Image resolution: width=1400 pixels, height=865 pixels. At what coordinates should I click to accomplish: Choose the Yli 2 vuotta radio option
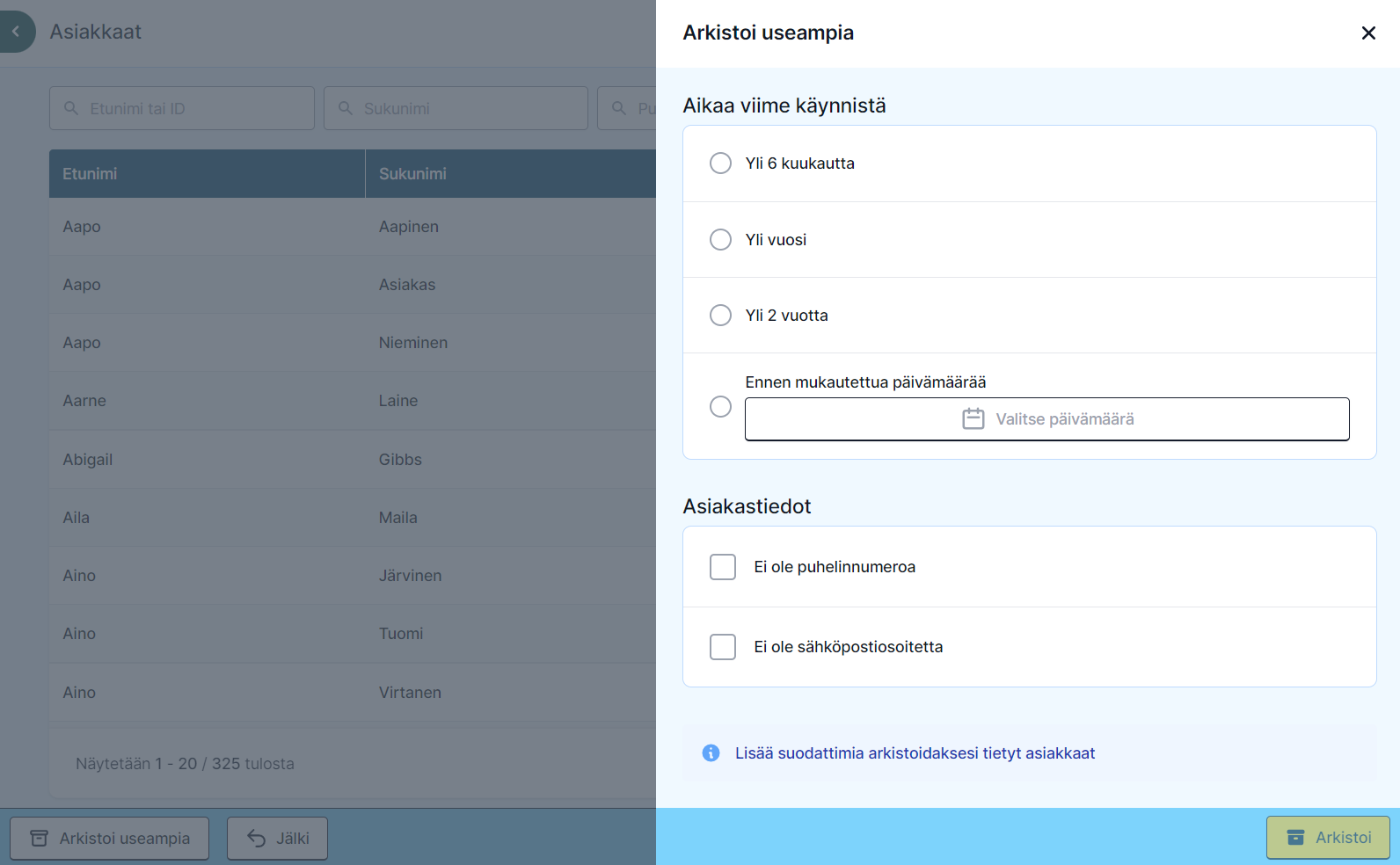tap(720, 315)
